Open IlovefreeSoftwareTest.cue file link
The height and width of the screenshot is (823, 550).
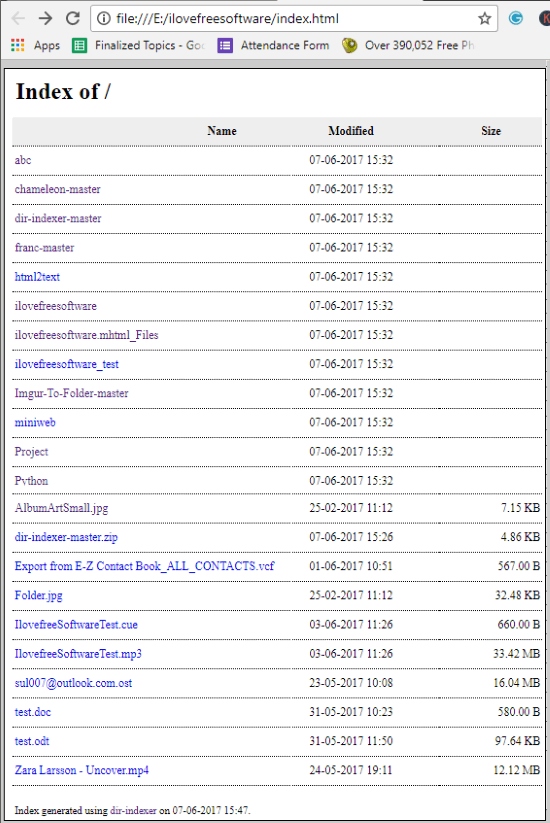[x=76, y=625]
